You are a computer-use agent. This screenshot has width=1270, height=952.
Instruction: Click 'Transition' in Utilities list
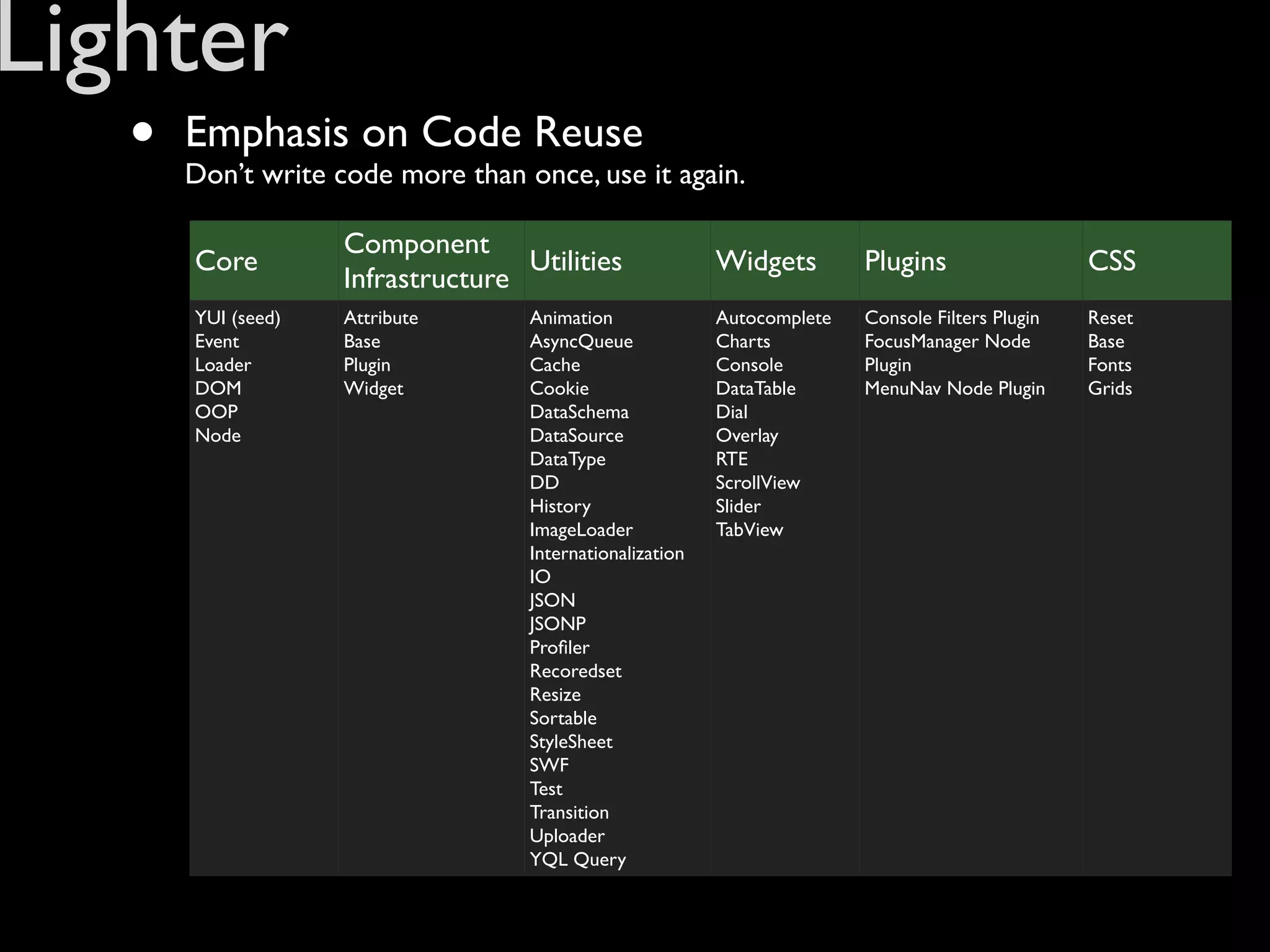pos(569,813)
